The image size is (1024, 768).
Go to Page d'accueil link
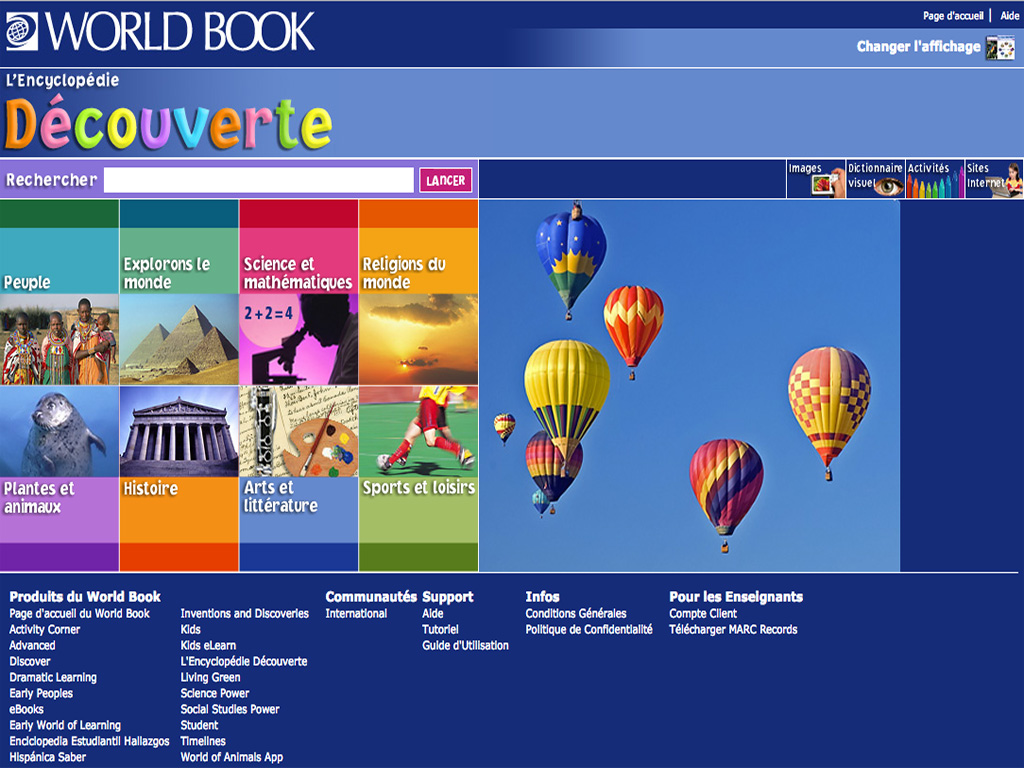(953, 16)
